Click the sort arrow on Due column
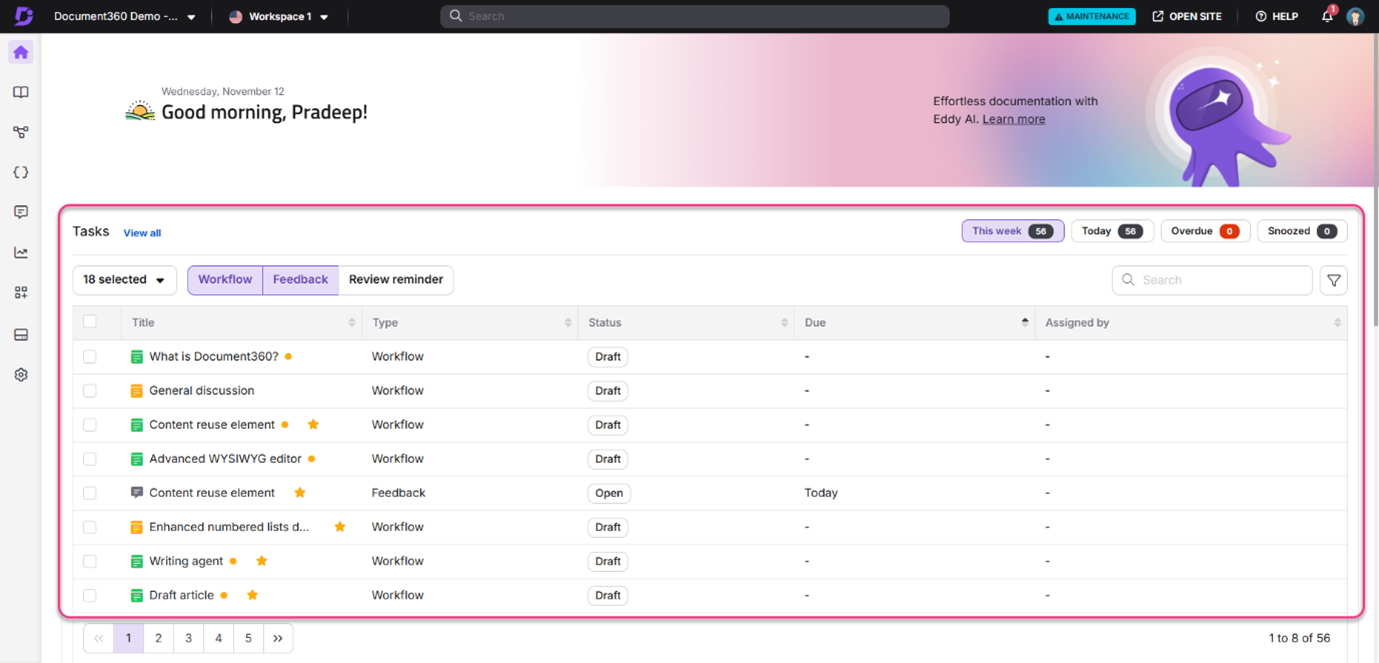Viewport: 1379px width, 663px height. tap(1025, 323)
